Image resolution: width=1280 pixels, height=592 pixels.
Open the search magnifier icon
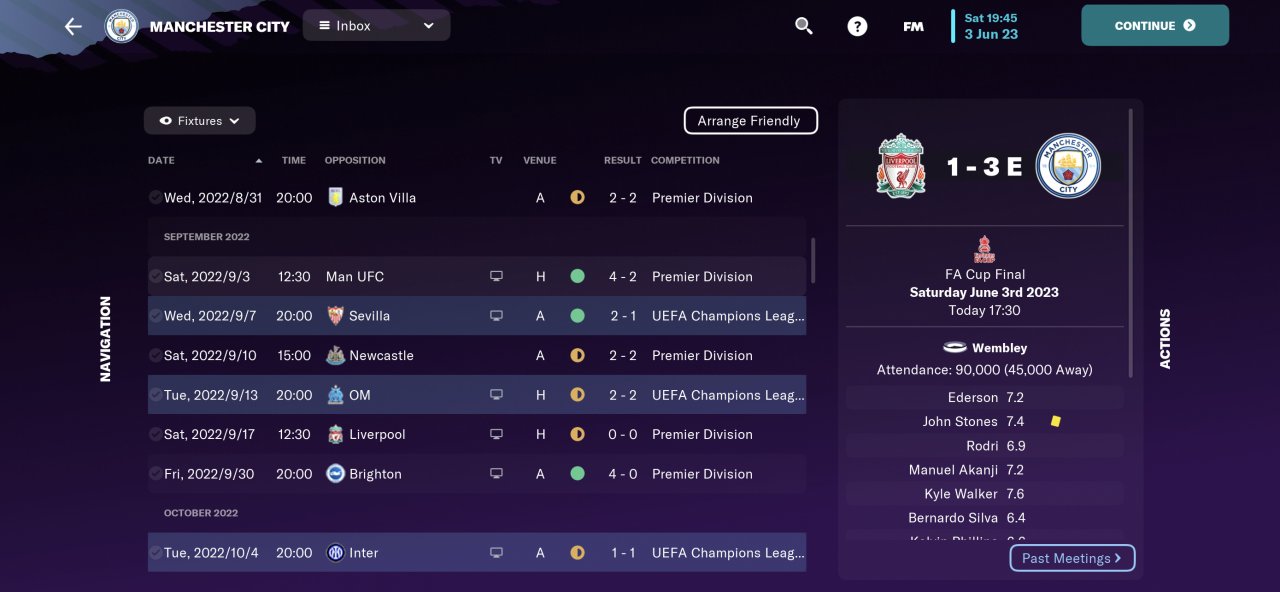(804, 26)
